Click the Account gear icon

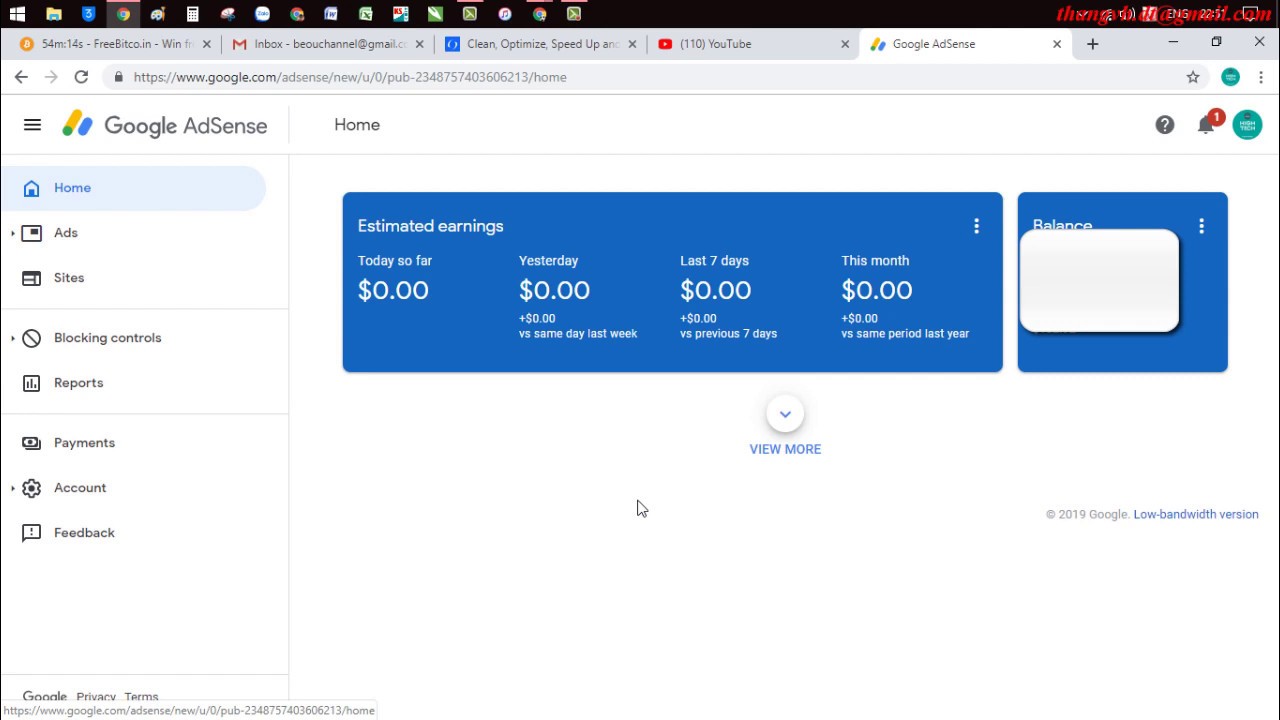point(32,488)
